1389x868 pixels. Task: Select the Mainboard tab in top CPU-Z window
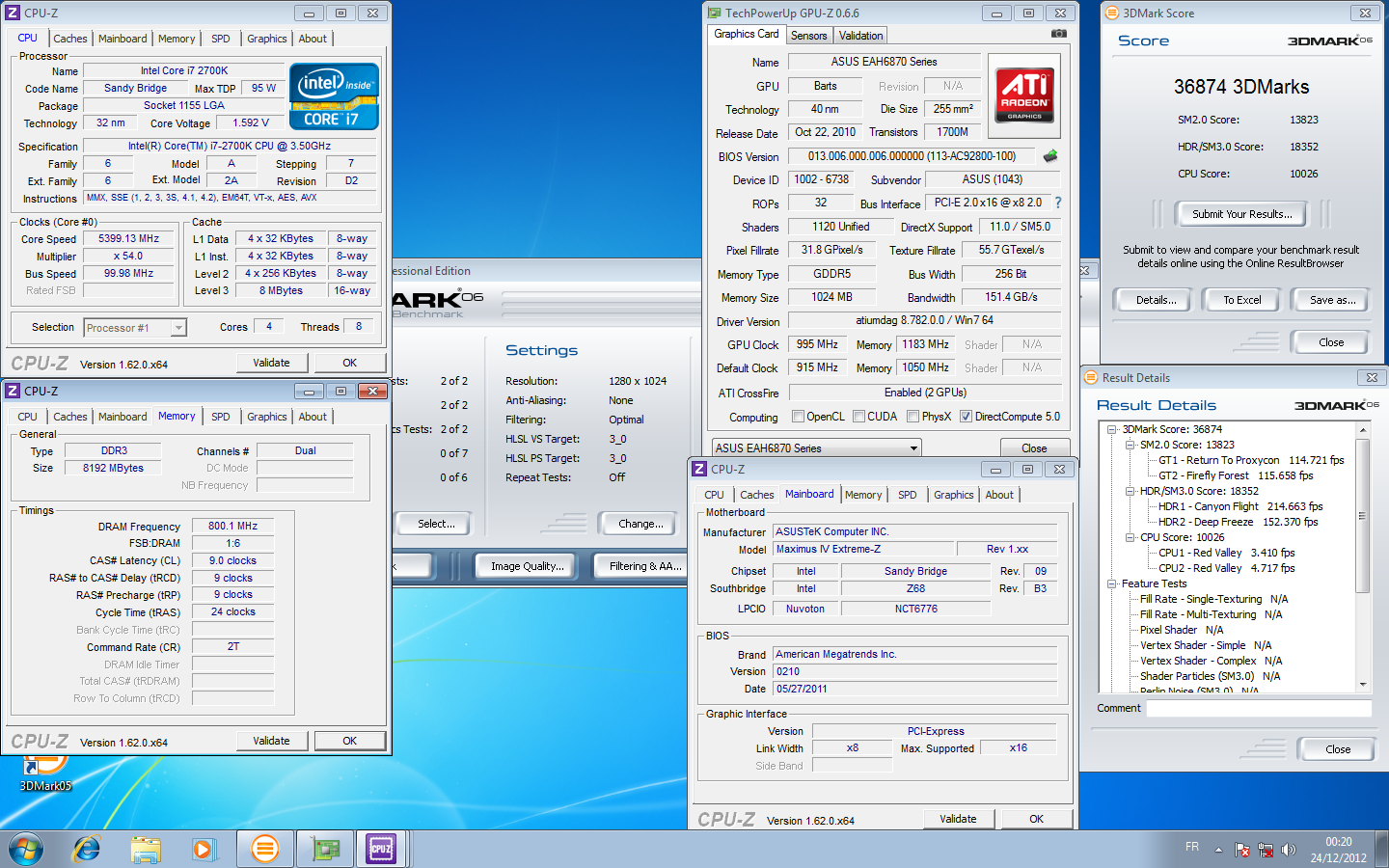(123, 39)
